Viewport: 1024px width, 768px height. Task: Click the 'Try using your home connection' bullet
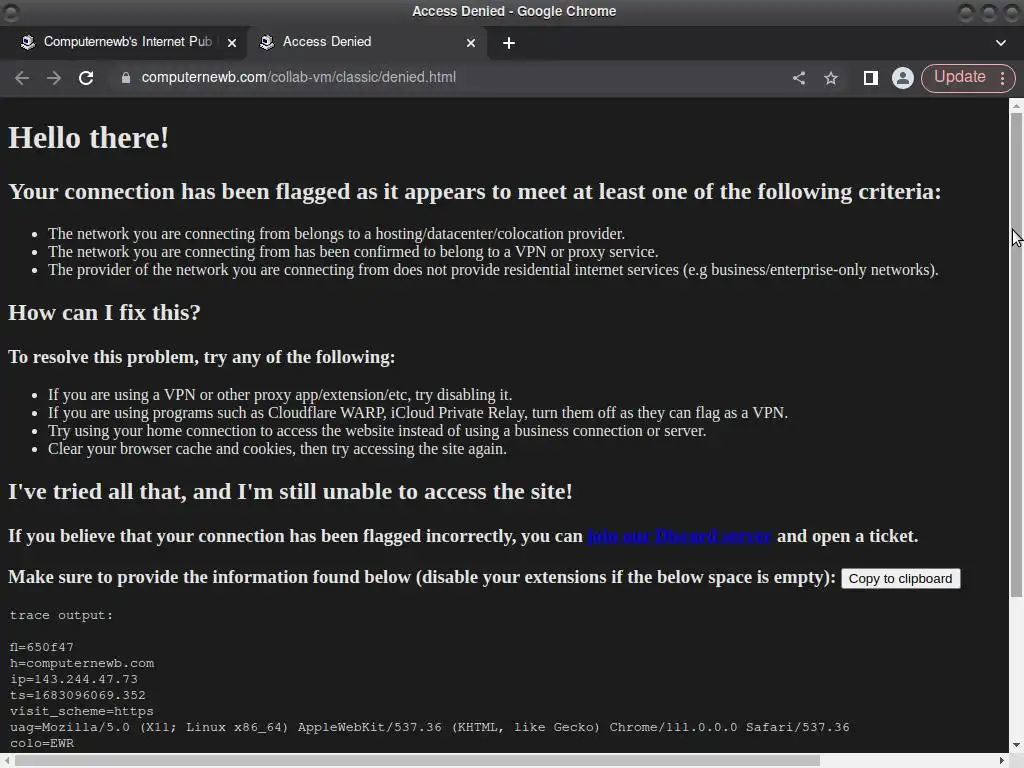[x=377, y=431]
